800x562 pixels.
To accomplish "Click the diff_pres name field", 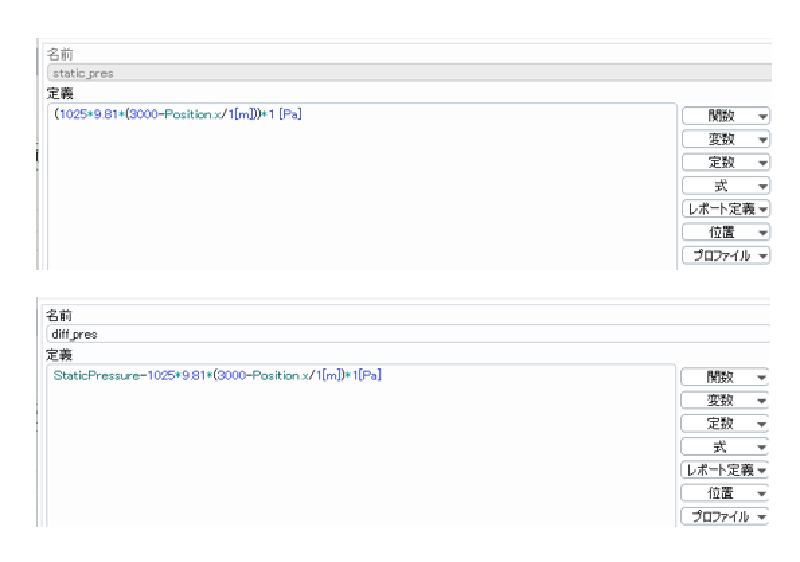I will 400,334.
